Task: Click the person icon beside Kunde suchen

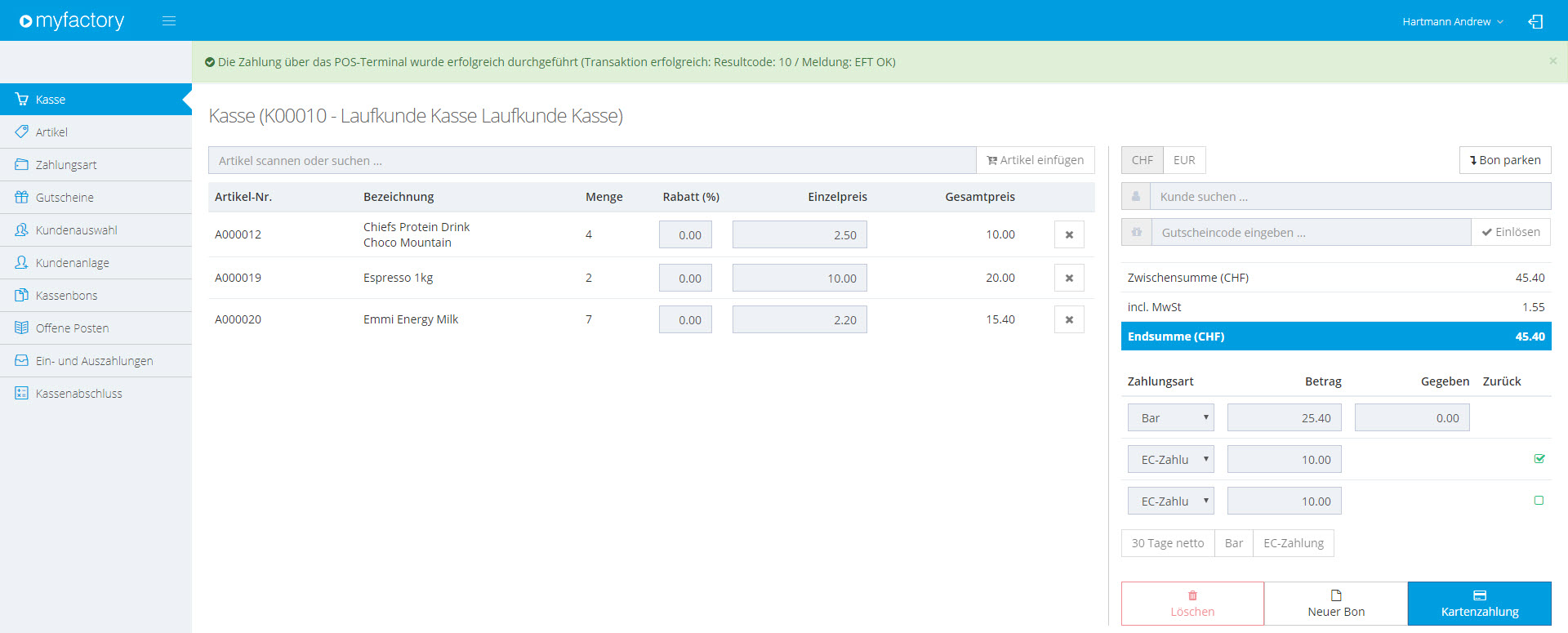Action: pos(1135,197)
